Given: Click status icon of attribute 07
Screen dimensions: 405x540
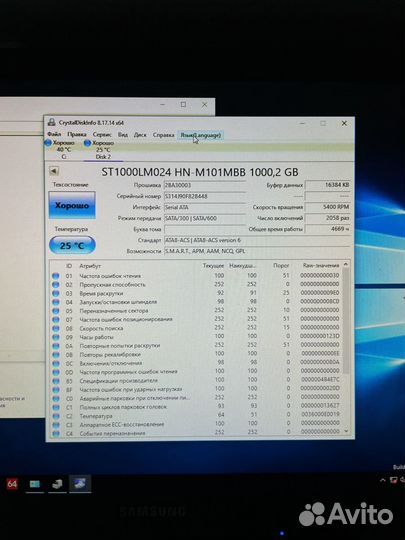Looking at the screenshot, I should click(x=55, y=320).
